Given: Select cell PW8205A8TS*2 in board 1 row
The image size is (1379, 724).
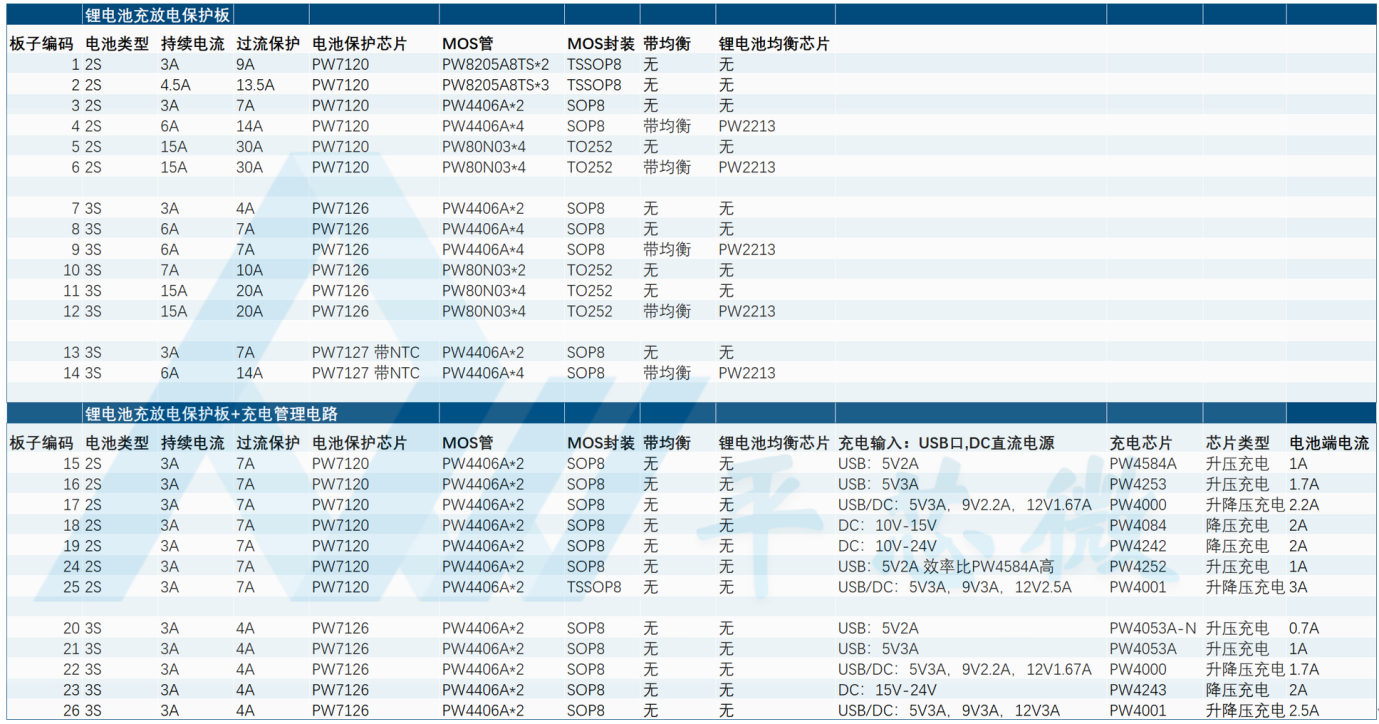Looking at the screenshot, I should coord(496,65).
